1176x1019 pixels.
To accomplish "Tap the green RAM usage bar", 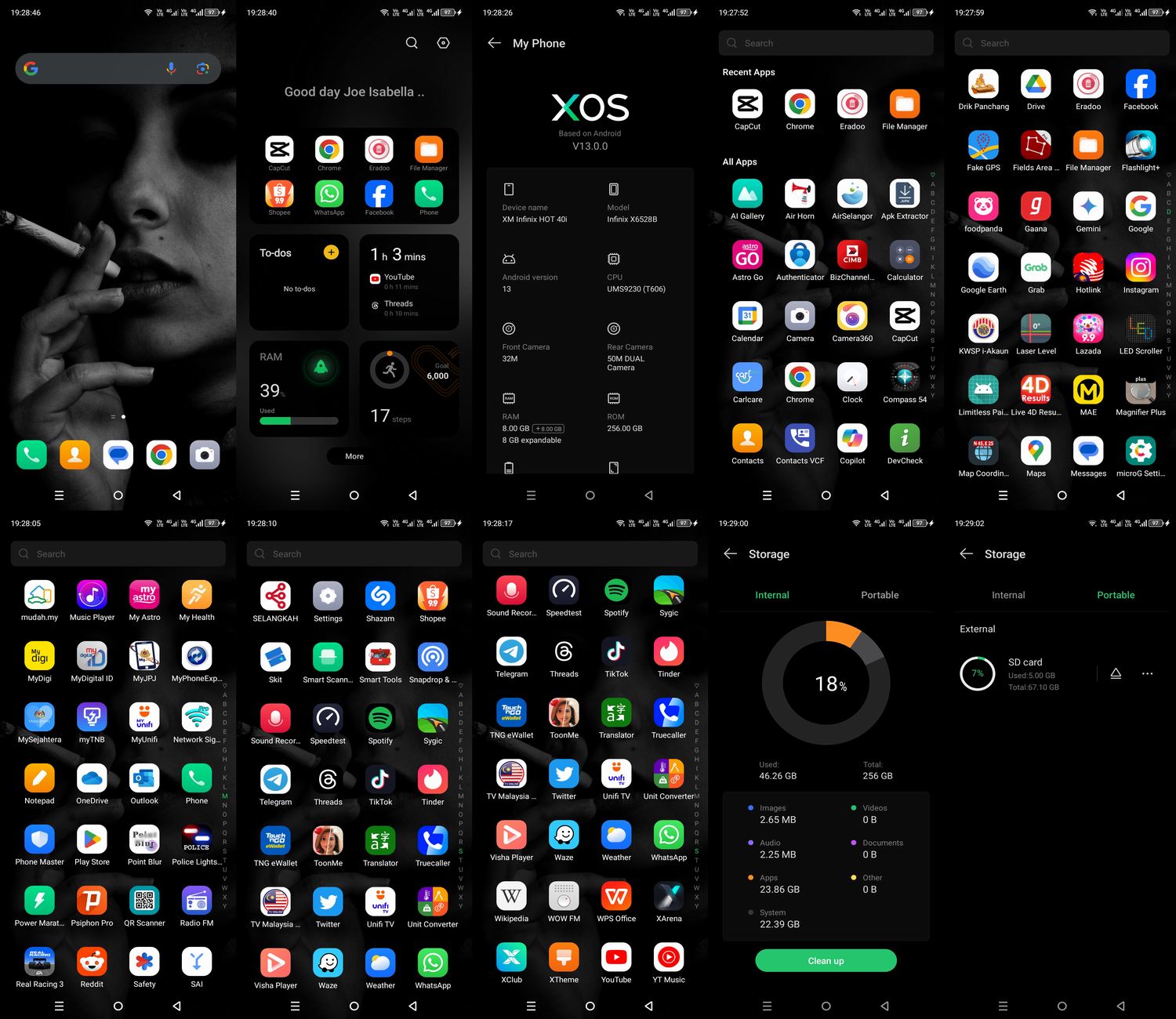I will pos(299,421).
